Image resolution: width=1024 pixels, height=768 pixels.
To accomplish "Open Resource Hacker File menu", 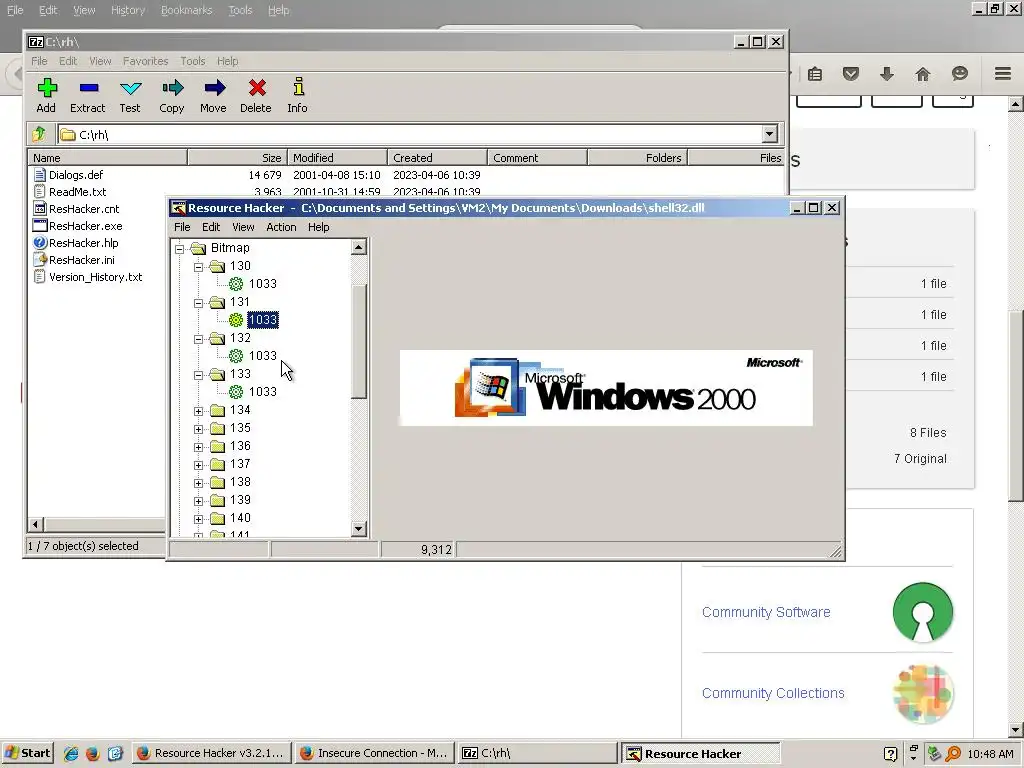I will (x=182, y=227).
